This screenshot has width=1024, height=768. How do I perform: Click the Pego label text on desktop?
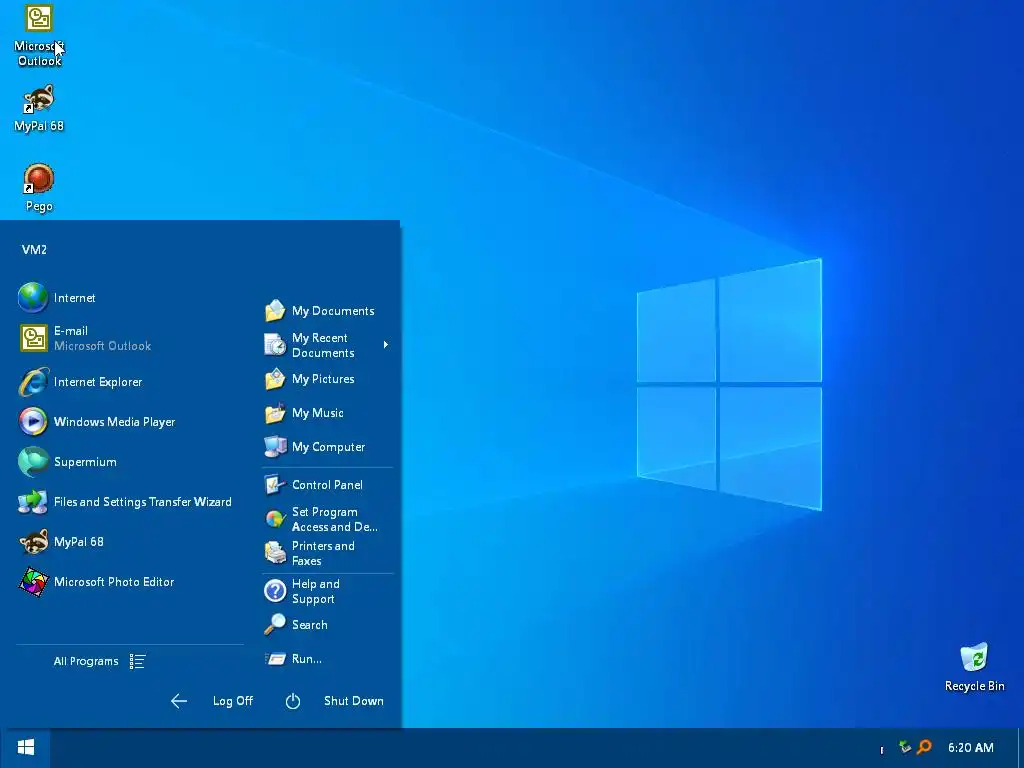39,206
